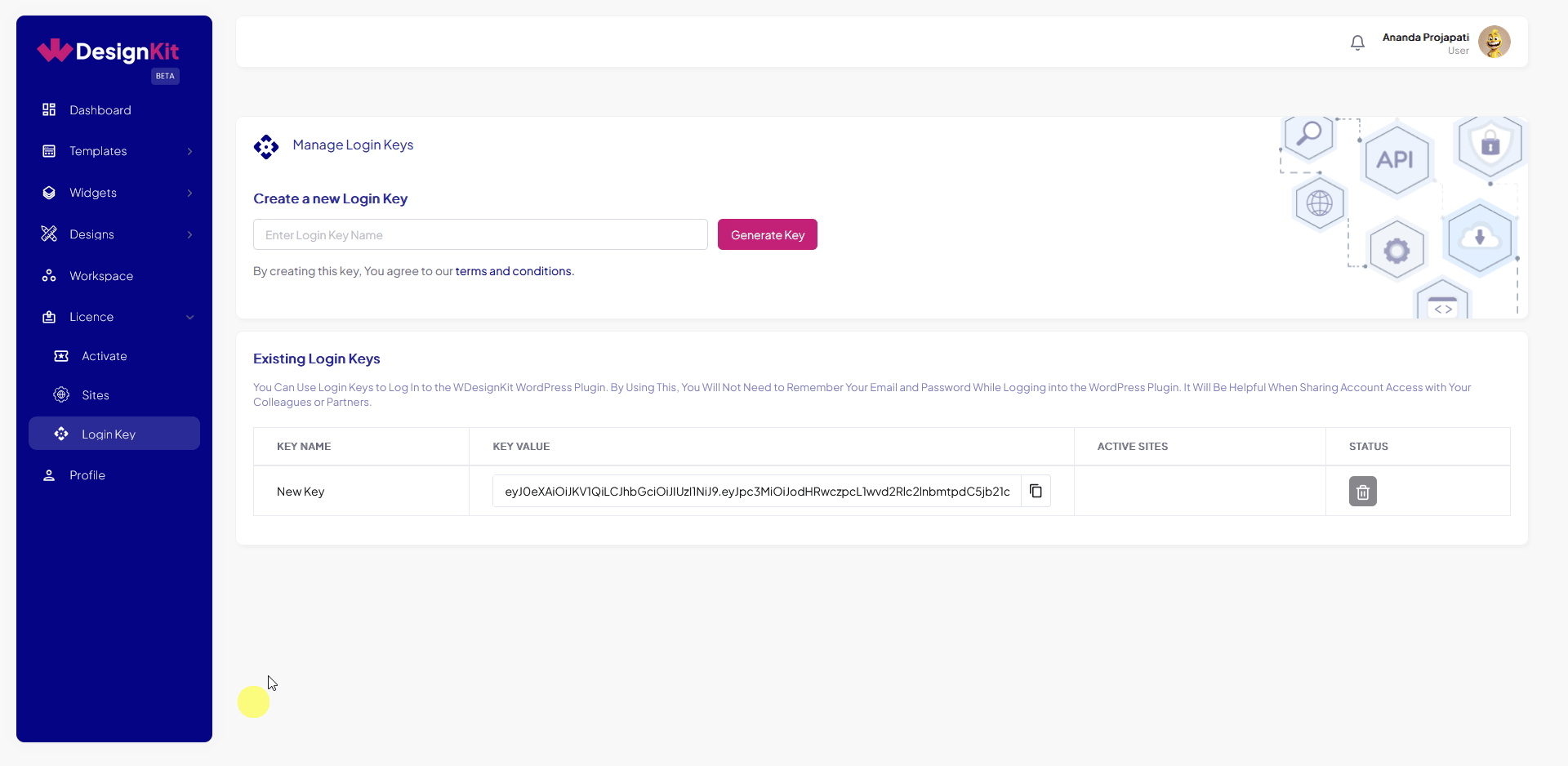Expand the Templates section
Screen dimensions: 1568x766
click(x=98, y=151)
